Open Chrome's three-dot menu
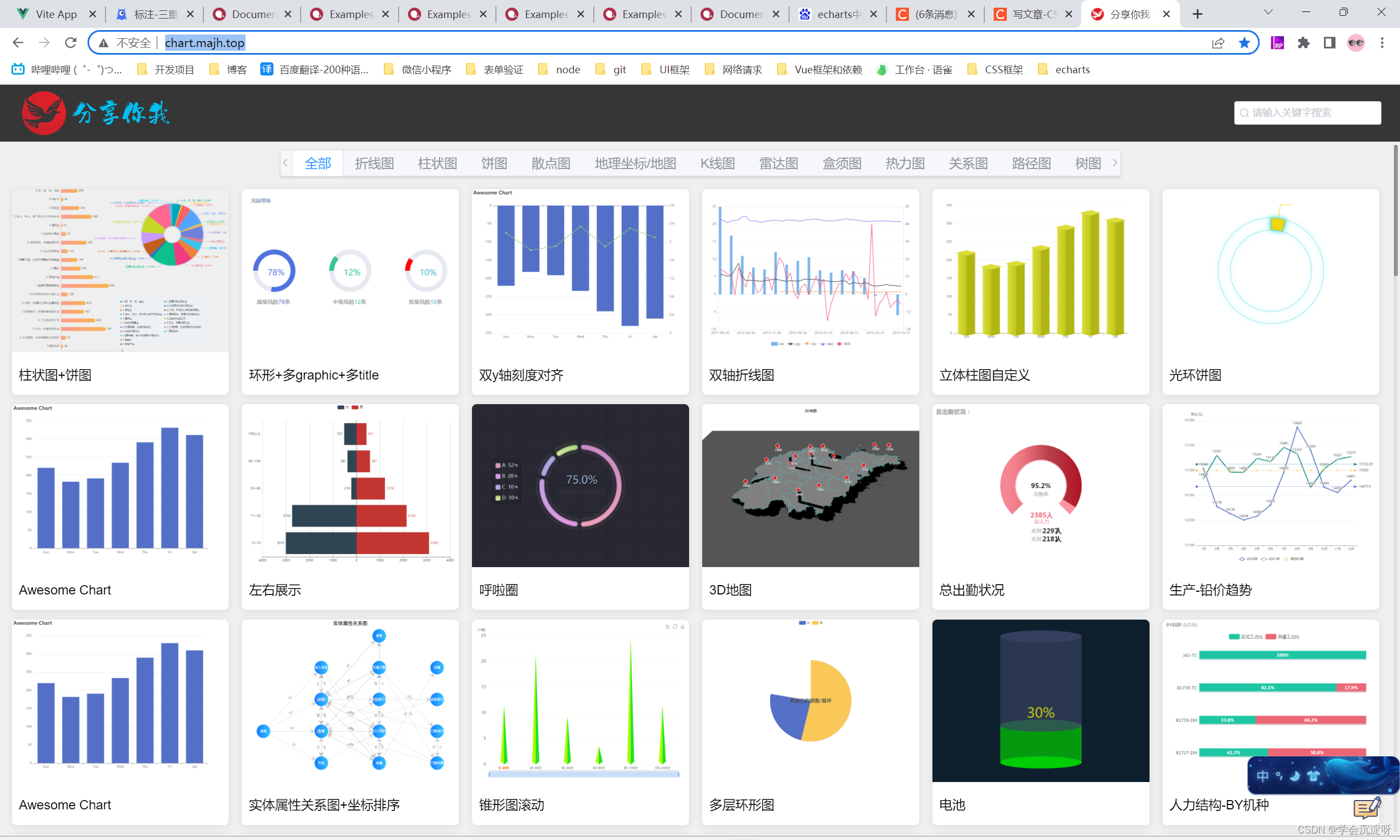Viewport: 1400px width, 840px height. (x=1382, y=43)
